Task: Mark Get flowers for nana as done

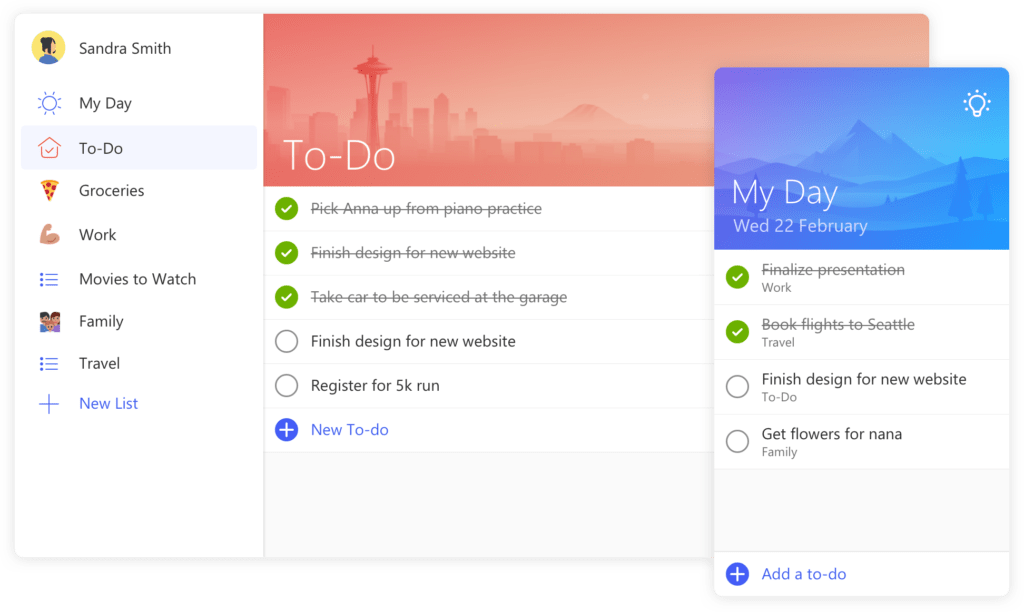Action: pyautogui.click(x=737, y=441)
